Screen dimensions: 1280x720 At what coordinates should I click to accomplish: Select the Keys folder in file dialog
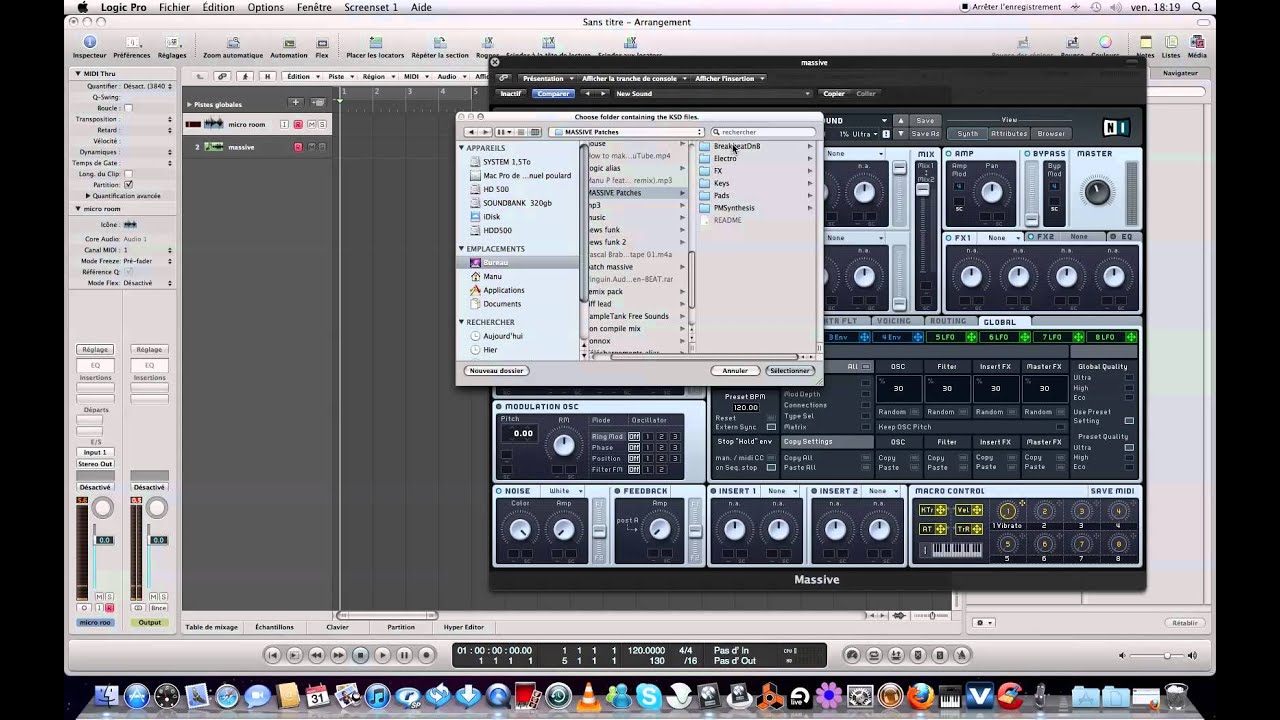tap(721, 183)
